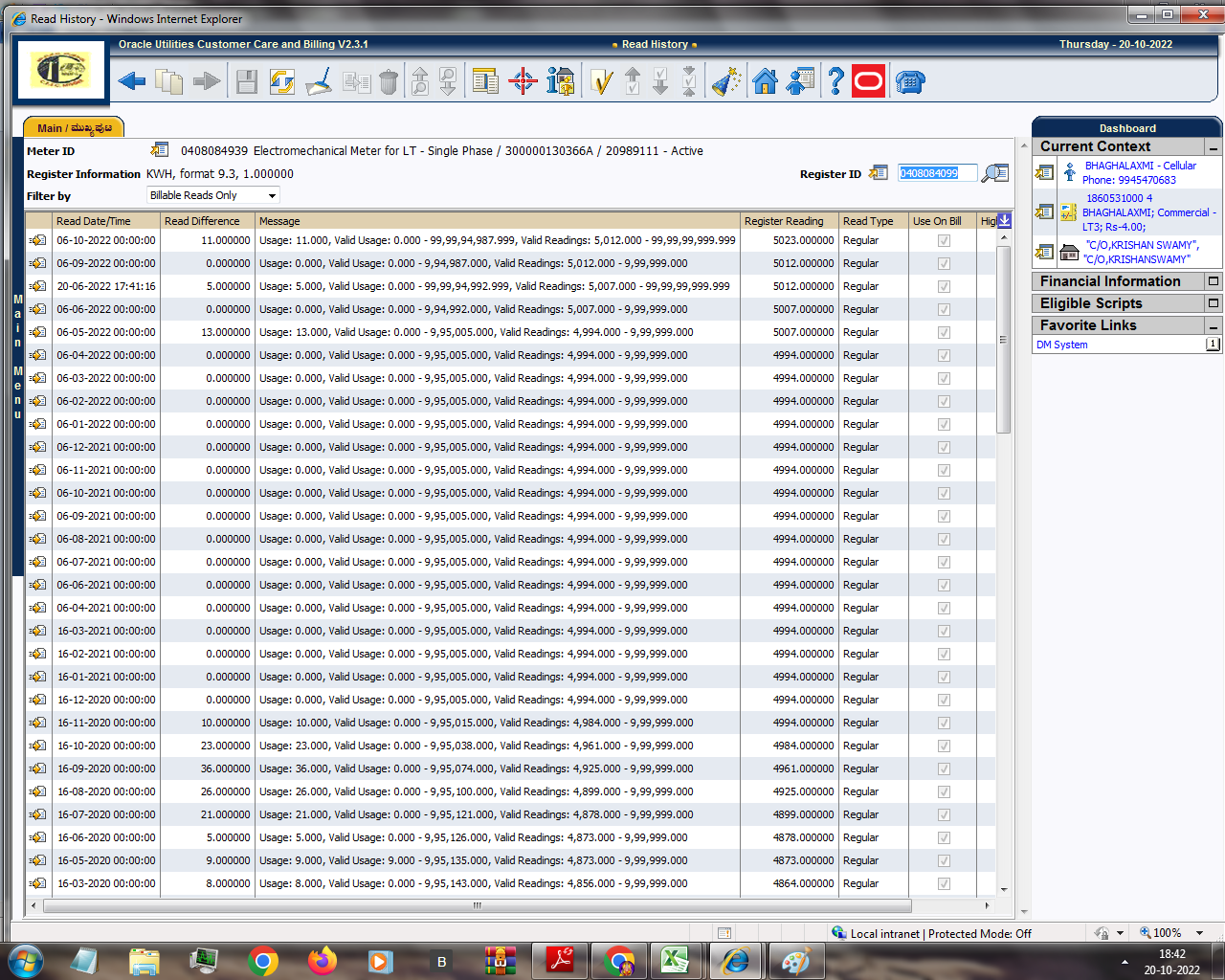Toggle Use On Bill for 16-10-2020 read
Viewport: 1225px width, 980px height.
[944, 746]
